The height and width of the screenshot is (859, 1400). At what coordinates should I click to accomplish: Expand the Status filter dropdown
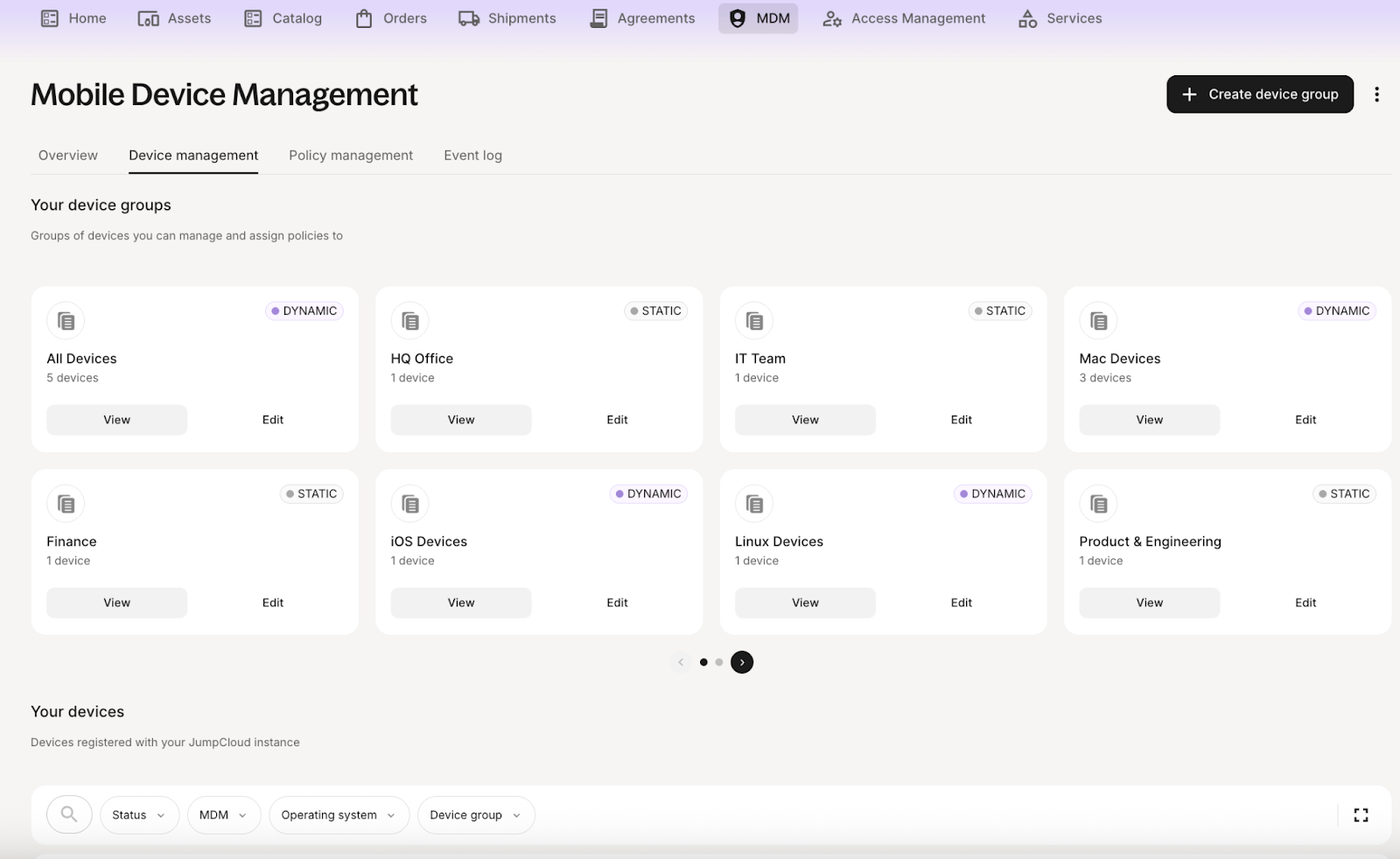coord(139,814)
